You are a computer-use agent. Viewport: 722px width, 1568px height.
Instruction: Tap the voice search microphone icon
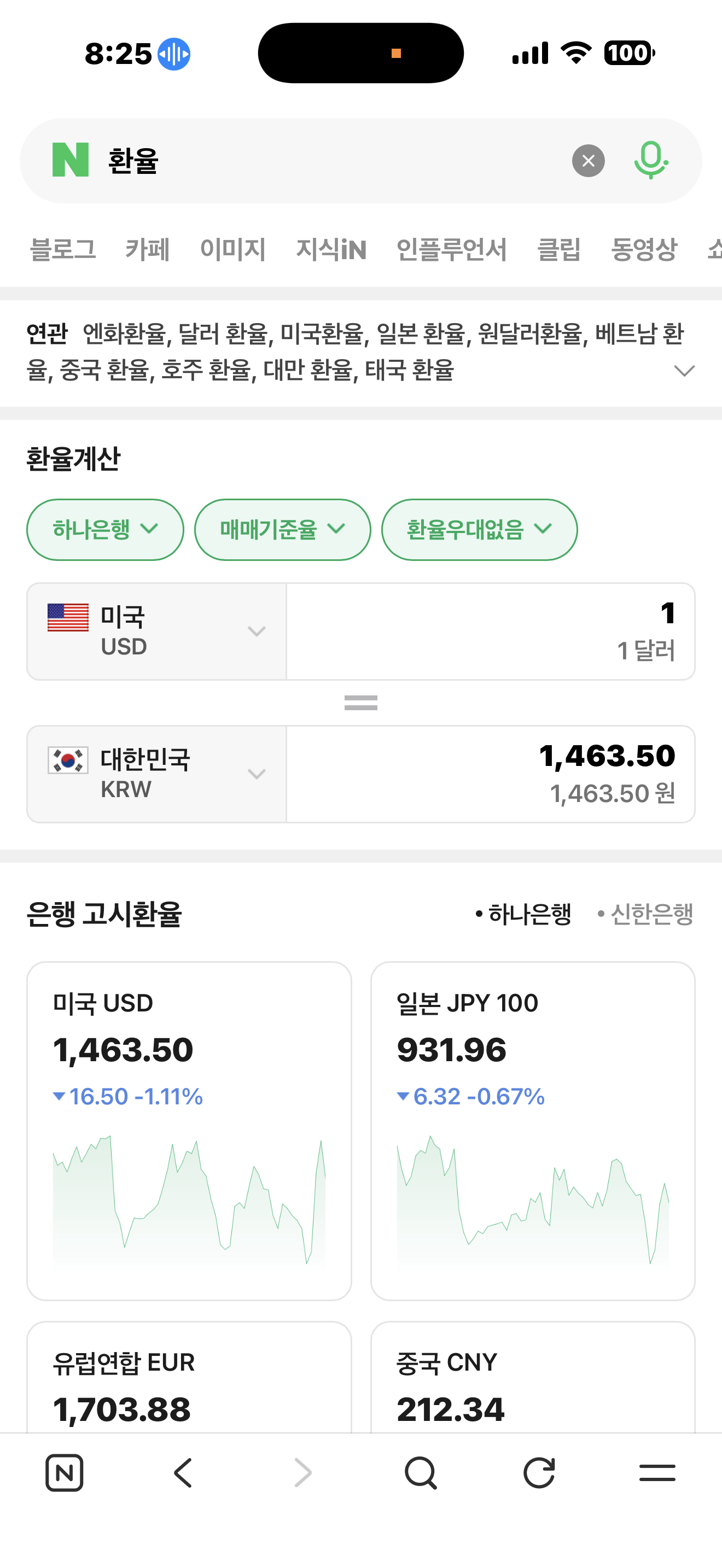pos(650,160)
